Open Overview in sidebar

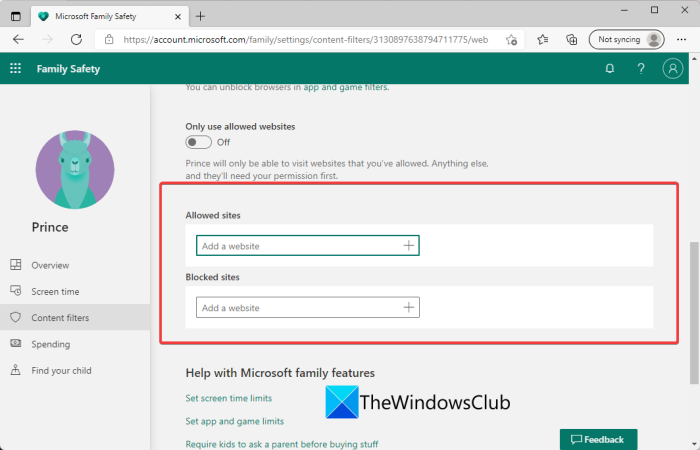point(75,265)
